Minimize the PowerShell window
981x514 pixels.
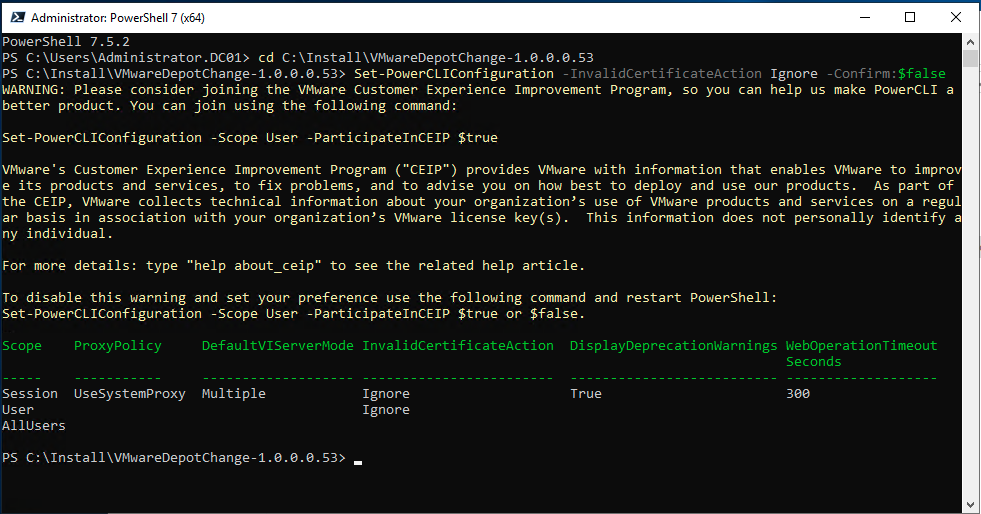(865, 17)
